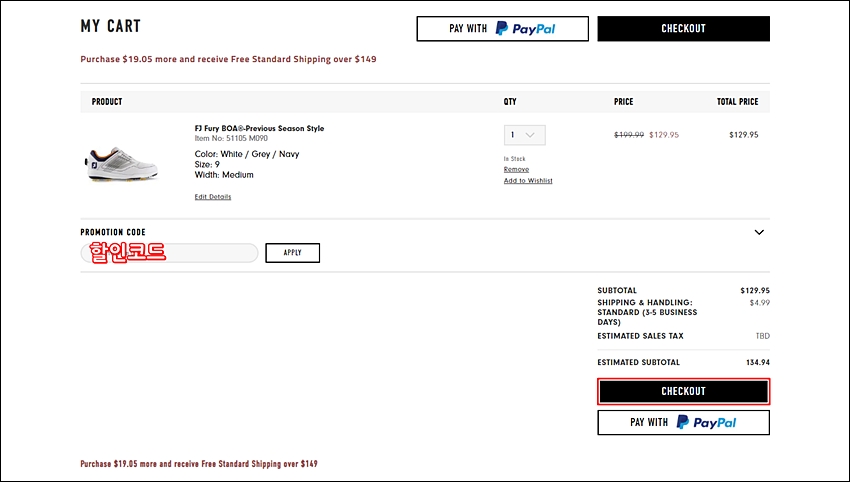Click the bottom Pay with PayPal button
Image resolution: width=850 pixels, height=482 pixels.
684,422
